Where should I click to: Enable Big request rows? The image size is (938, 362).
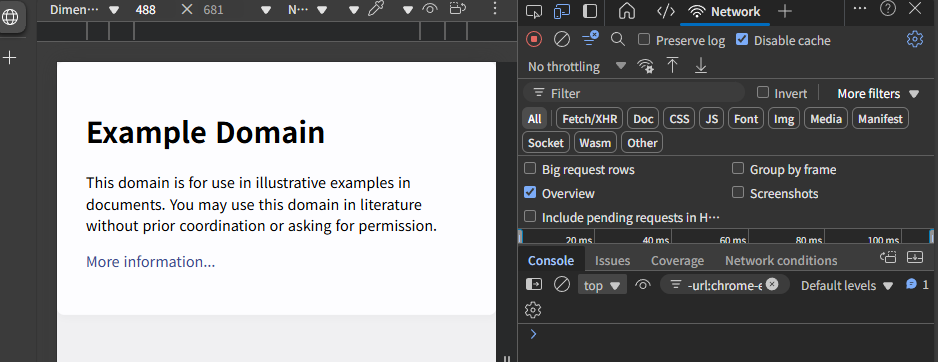[530, 169]
